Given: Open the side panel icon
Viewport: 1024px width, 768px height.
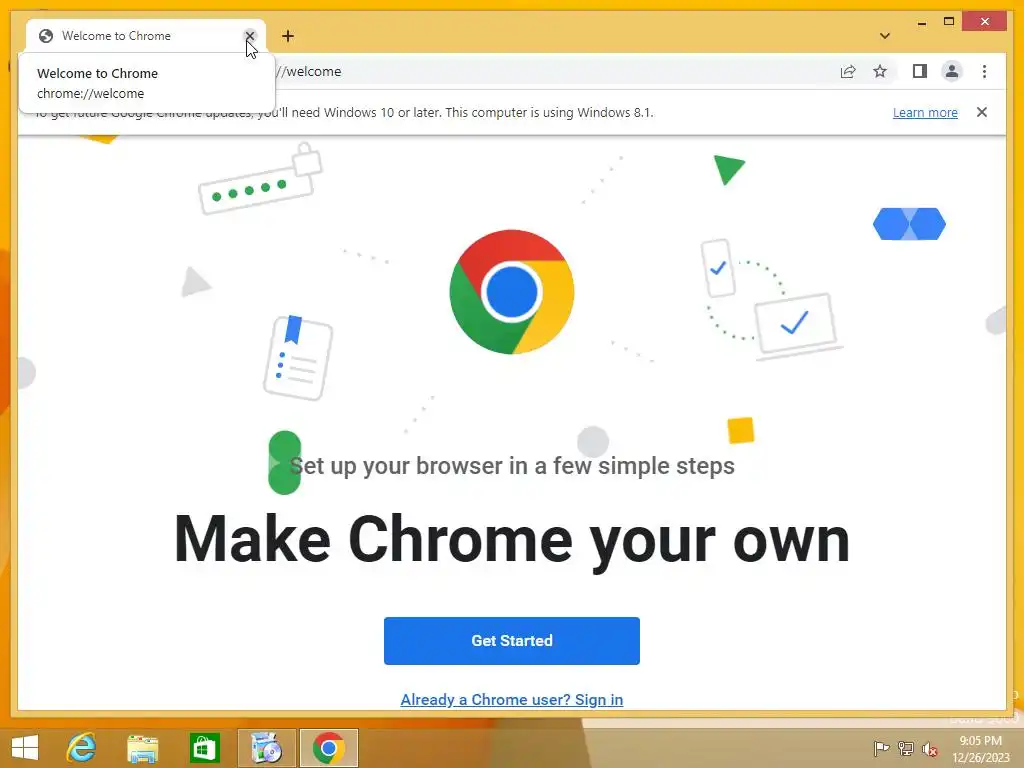Looking at the screenshot, I should click(x=920, y=71).
